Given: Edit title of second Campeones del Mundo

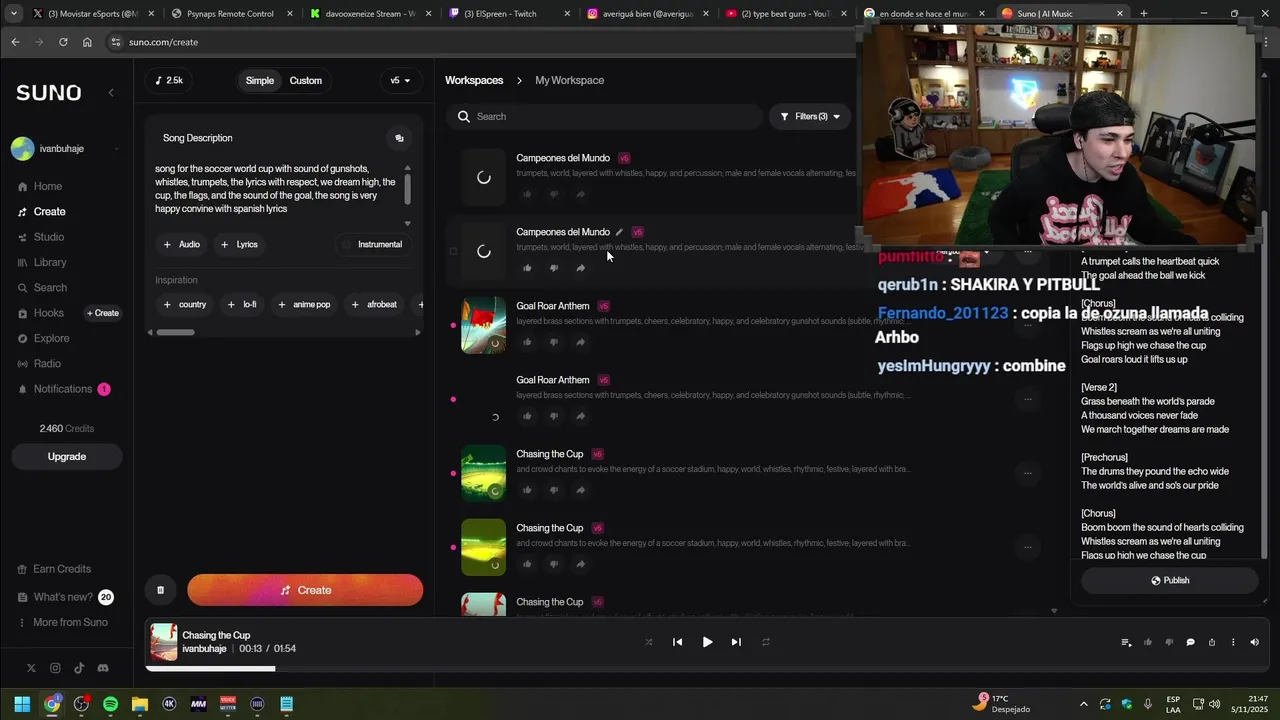Looking at the screenshot, I should point(619,232).
